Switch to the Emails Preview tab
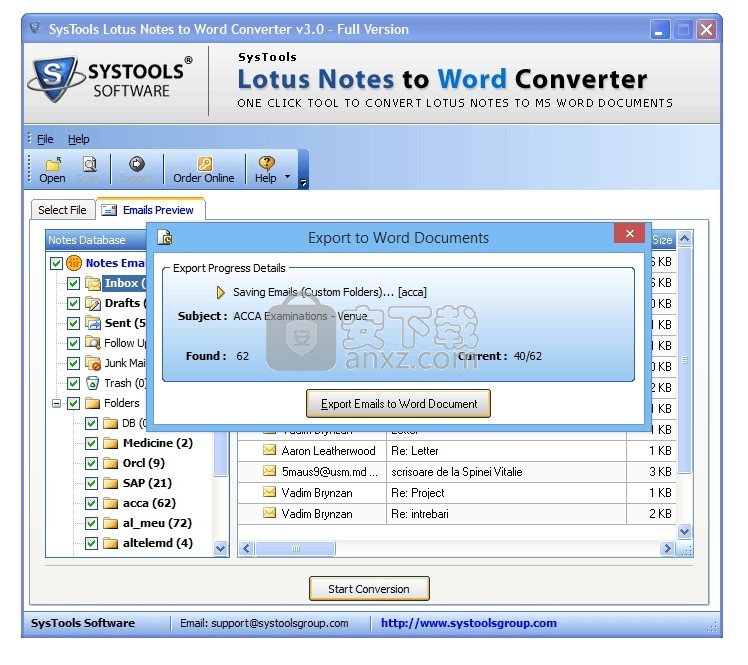Viewport: 748px width, 665px height. pos(150,209)
